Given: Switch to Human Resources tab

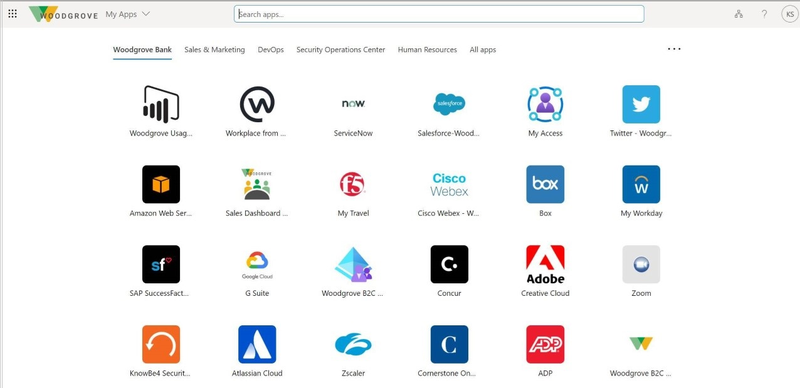Looking at the screenshot, I should click(428, 50).
